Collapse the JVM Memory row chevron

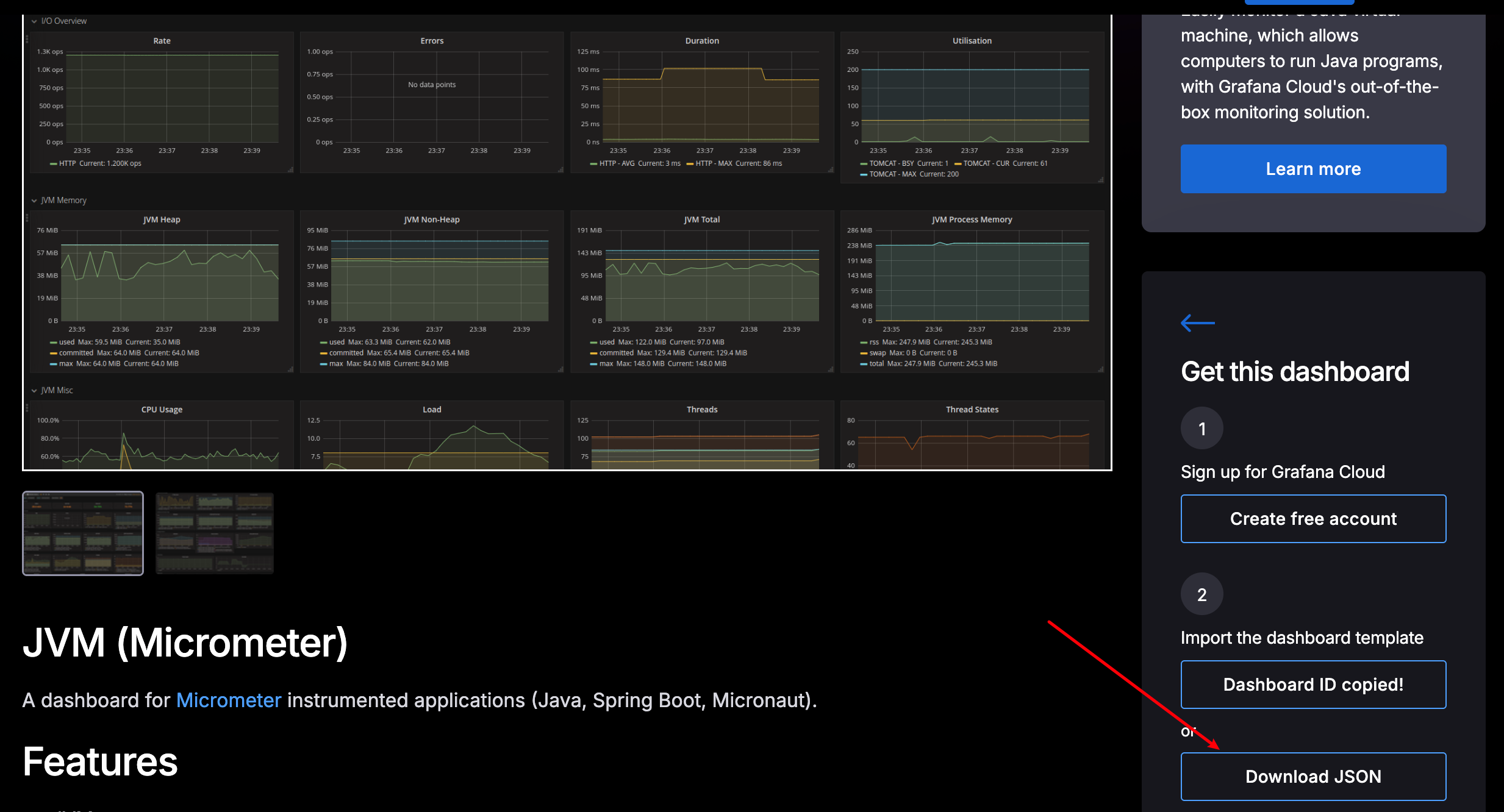[34, 201]
